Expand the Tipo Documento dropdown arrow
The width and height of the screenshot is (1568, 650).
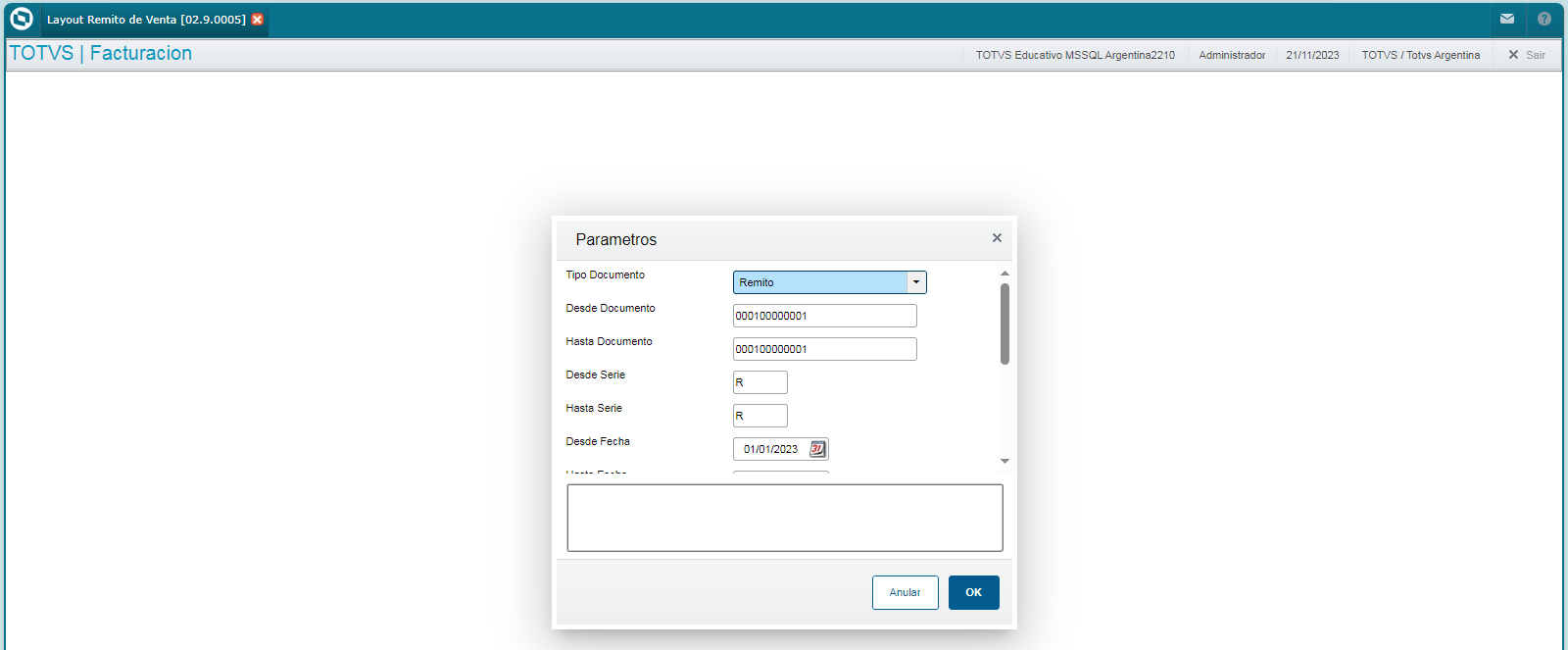[916, 282]
